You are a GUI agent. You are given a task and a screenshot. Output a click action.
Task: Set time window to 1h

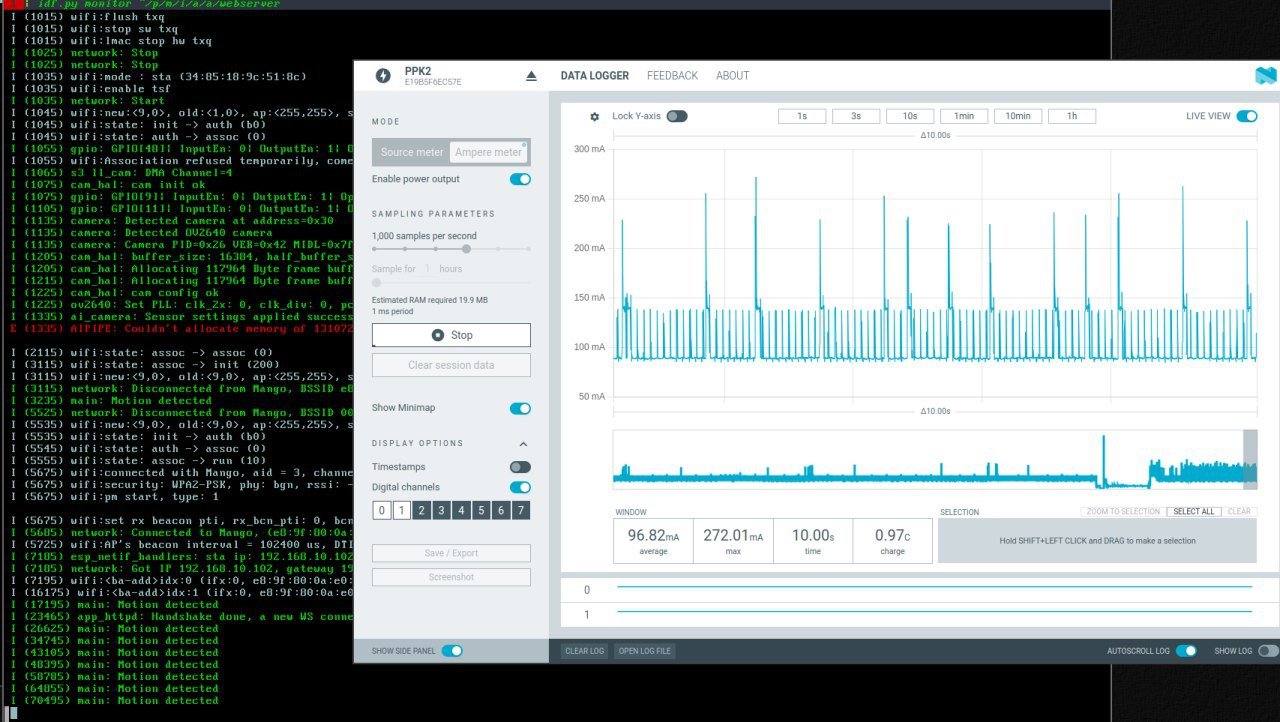point(1072,116)
